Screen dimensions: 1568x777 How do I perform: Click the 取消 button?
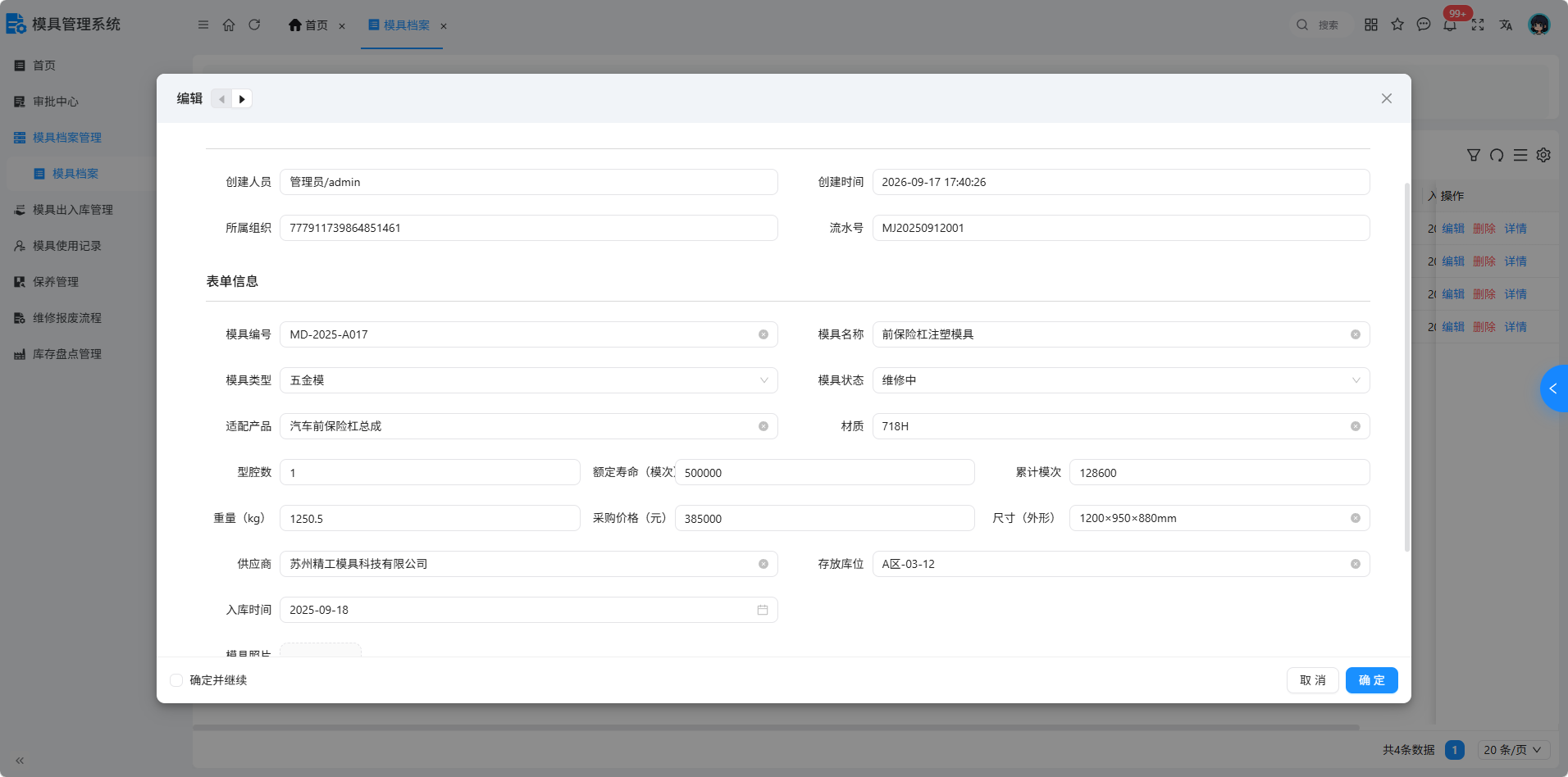pyautogui.click(x=1313, y=680)
